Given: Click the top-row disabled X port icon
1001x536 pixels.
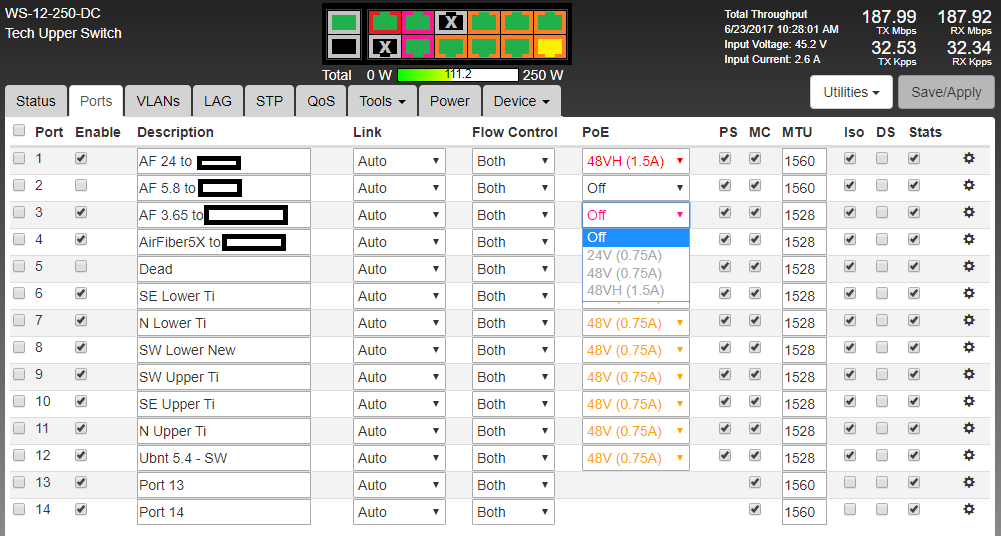Looking at the screenshot, I should pyautogui.click(x=451, y=21).
